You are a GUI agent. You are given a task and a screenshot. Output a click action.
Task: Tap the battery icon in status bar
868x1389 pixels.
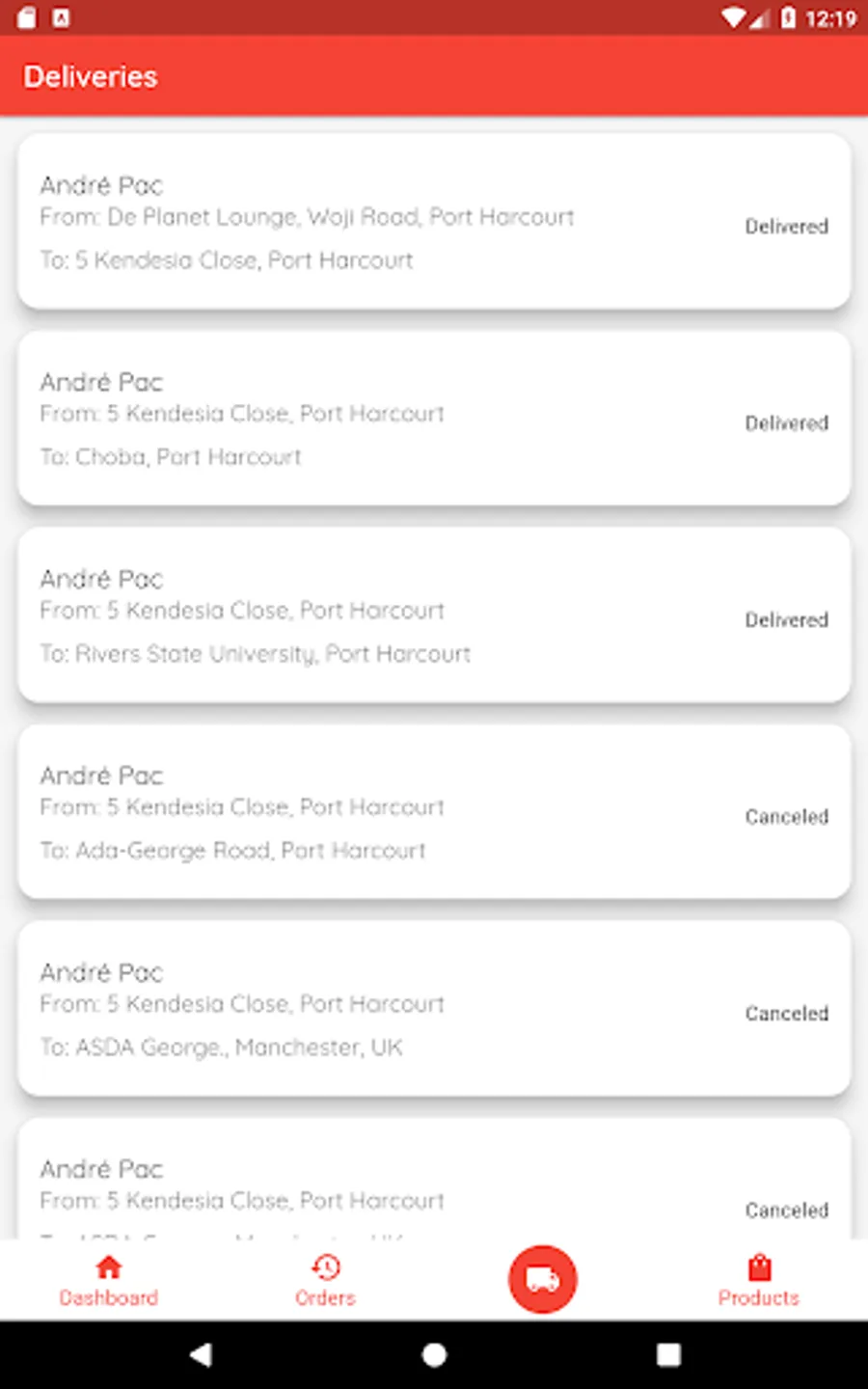(788, 17)
